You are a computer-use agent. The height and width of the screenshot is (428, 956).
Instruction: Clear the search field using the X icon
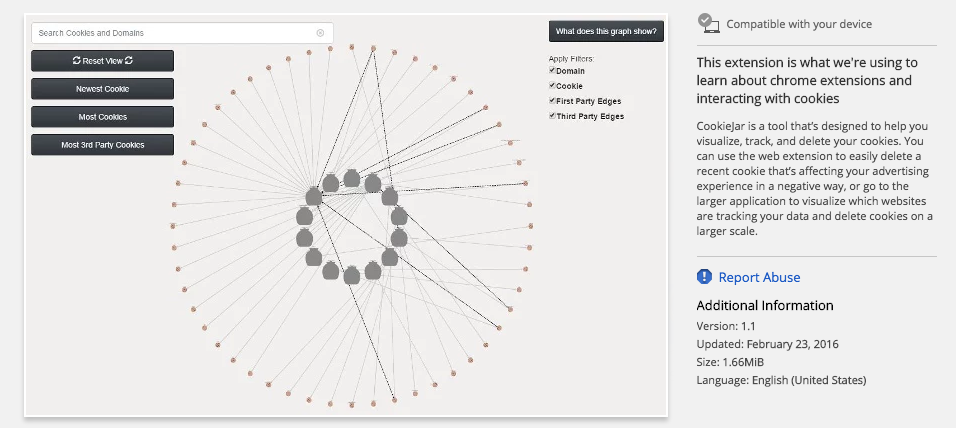click(x=320, y=33)
